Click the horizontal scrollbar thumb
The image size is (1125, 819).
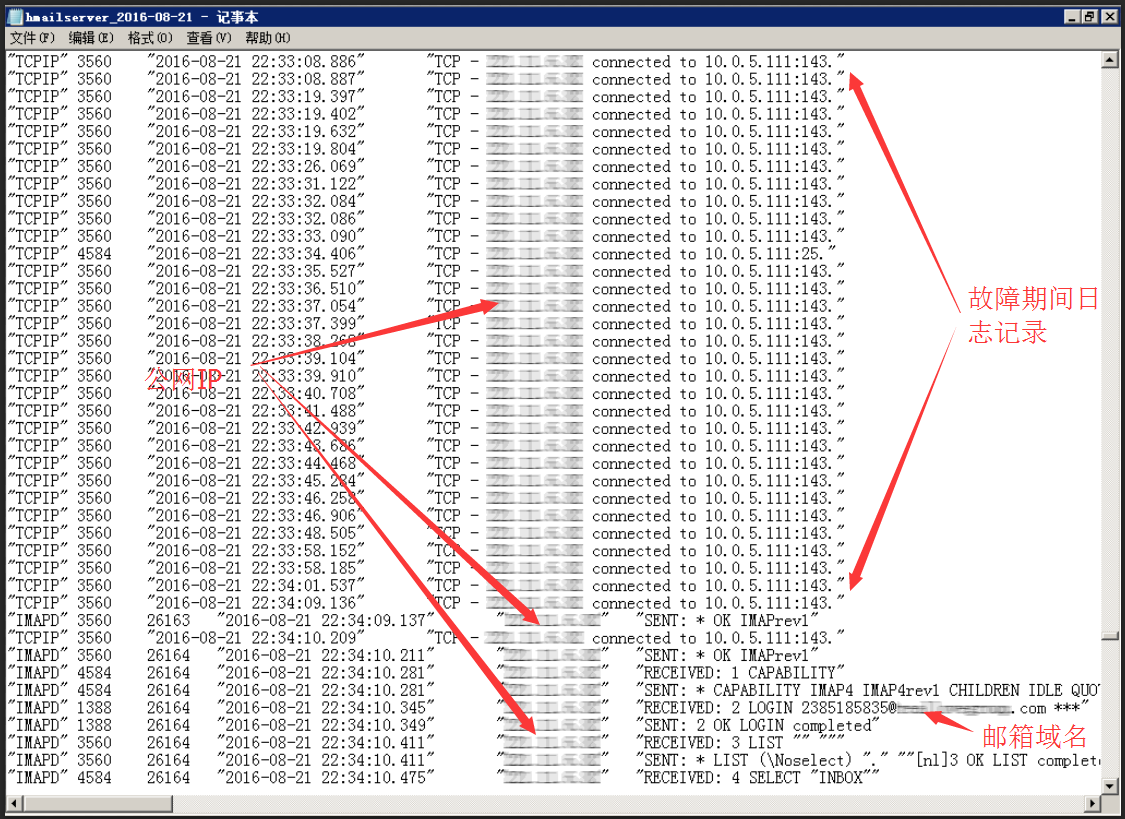(x=98, y=803)
